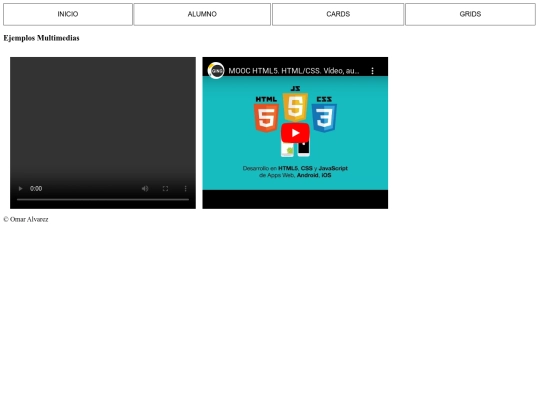Open the CARDS navigation button
Image resolution: width=540 pixels, height=405 pixels.
338,14
